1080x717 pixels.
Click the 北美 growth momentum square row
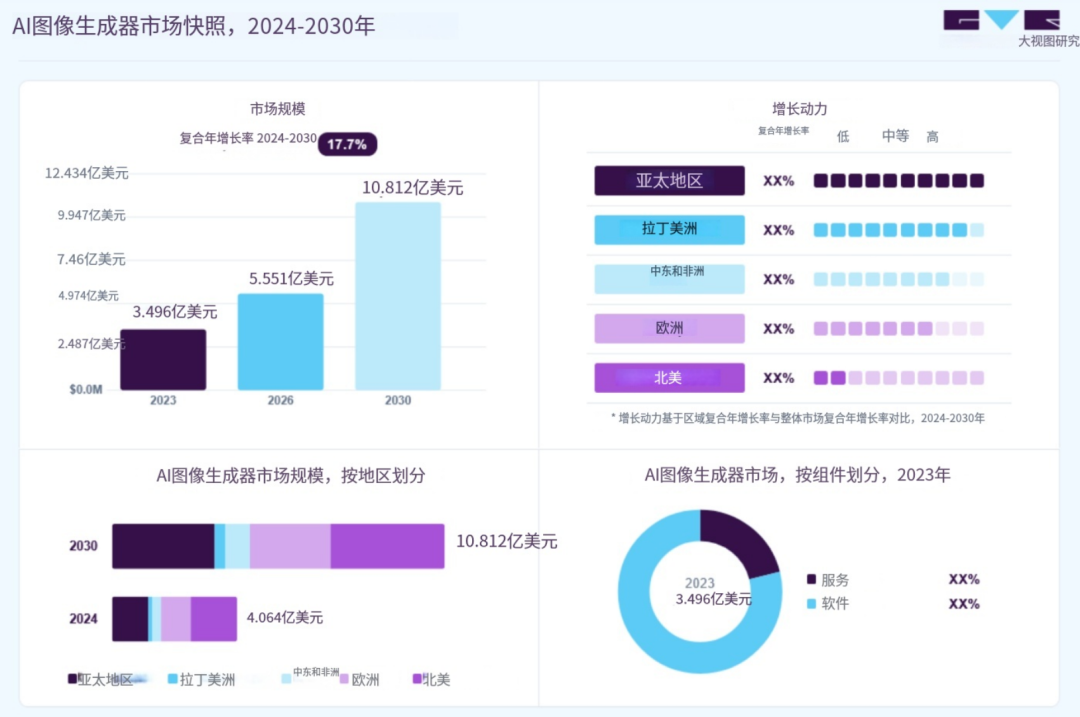(899, 377)
